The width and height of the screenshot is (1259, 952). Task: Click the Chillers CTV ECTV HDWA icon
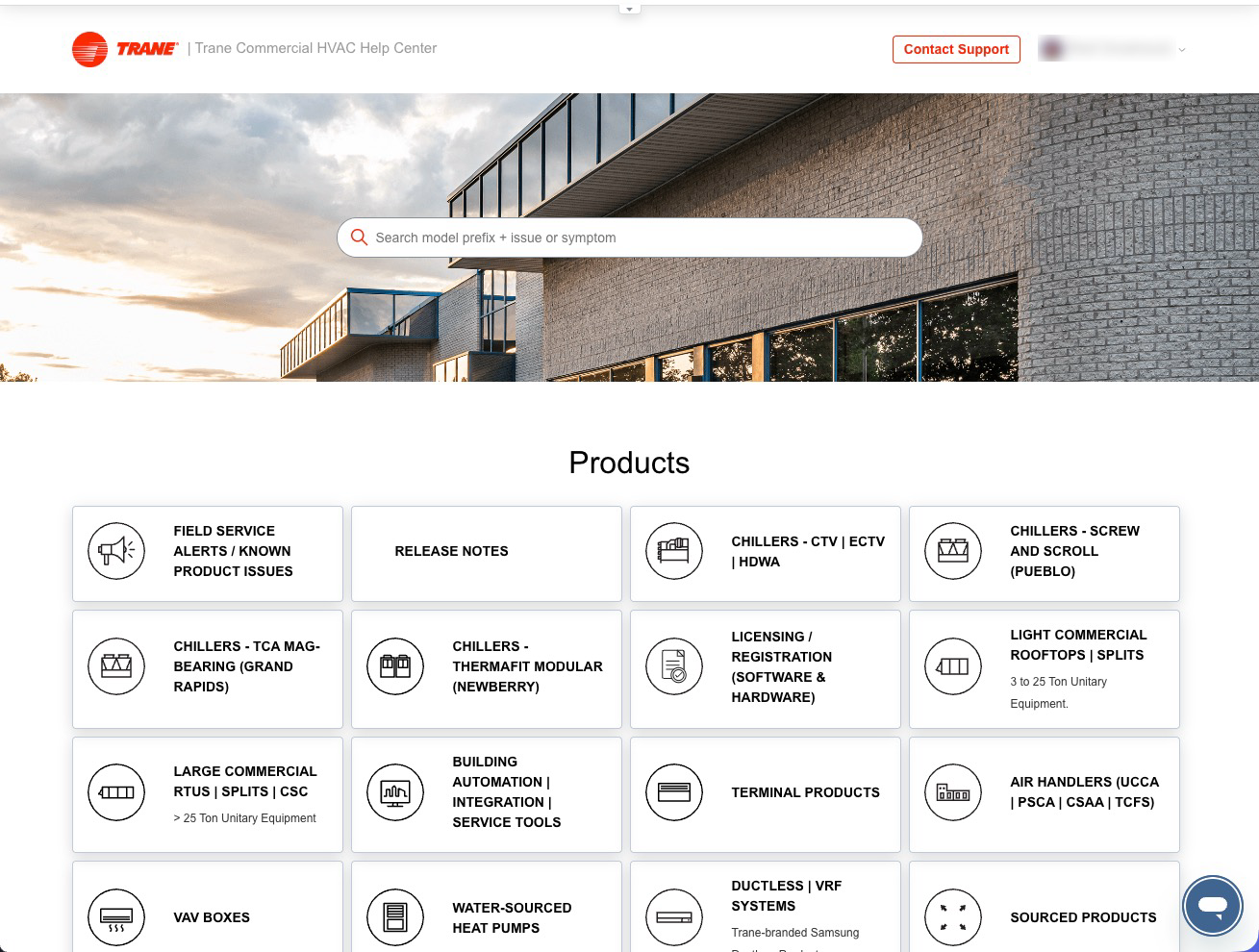[x=674, y=551]
